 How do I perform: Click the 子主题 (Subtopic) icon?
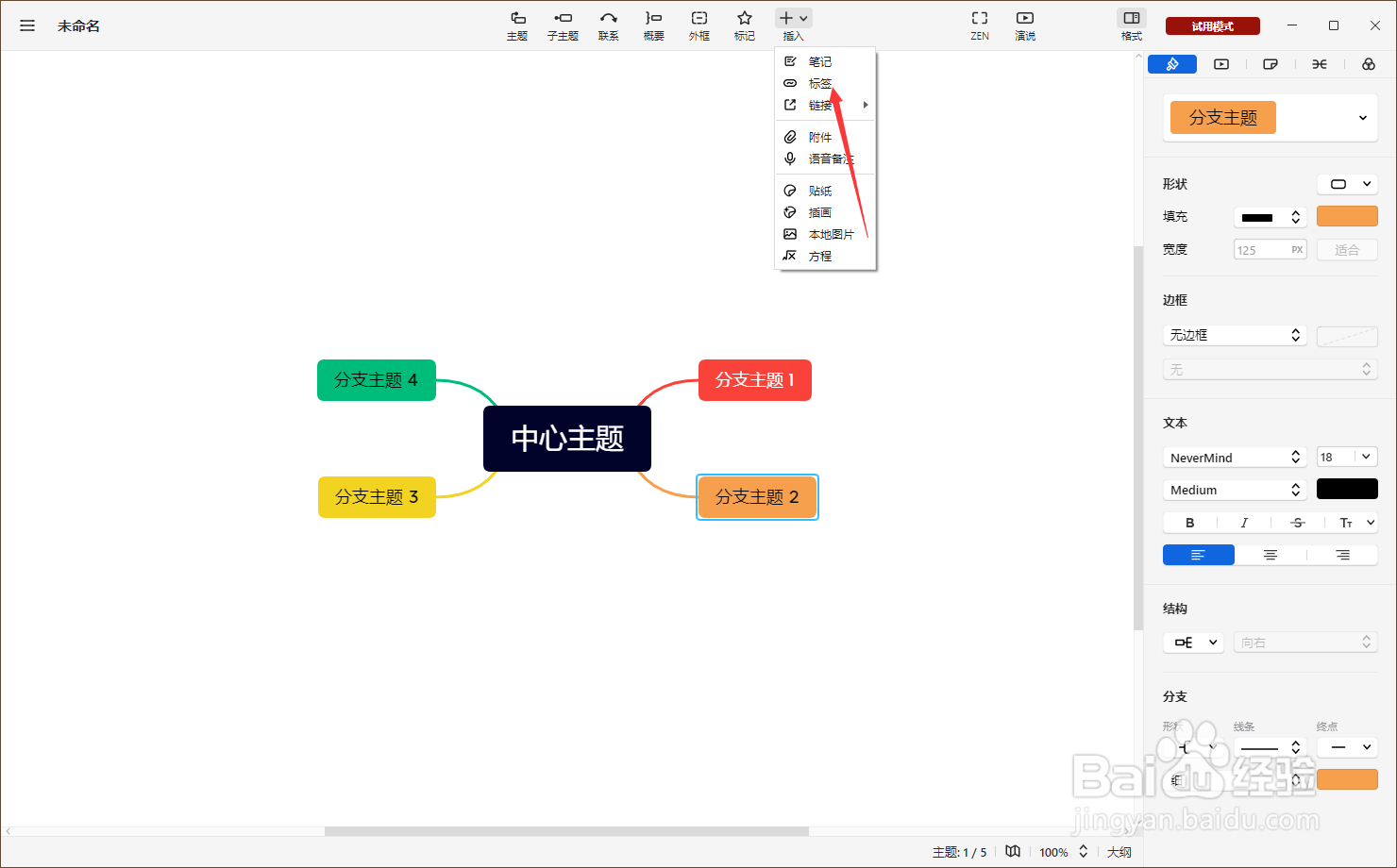tap(563, 25)
